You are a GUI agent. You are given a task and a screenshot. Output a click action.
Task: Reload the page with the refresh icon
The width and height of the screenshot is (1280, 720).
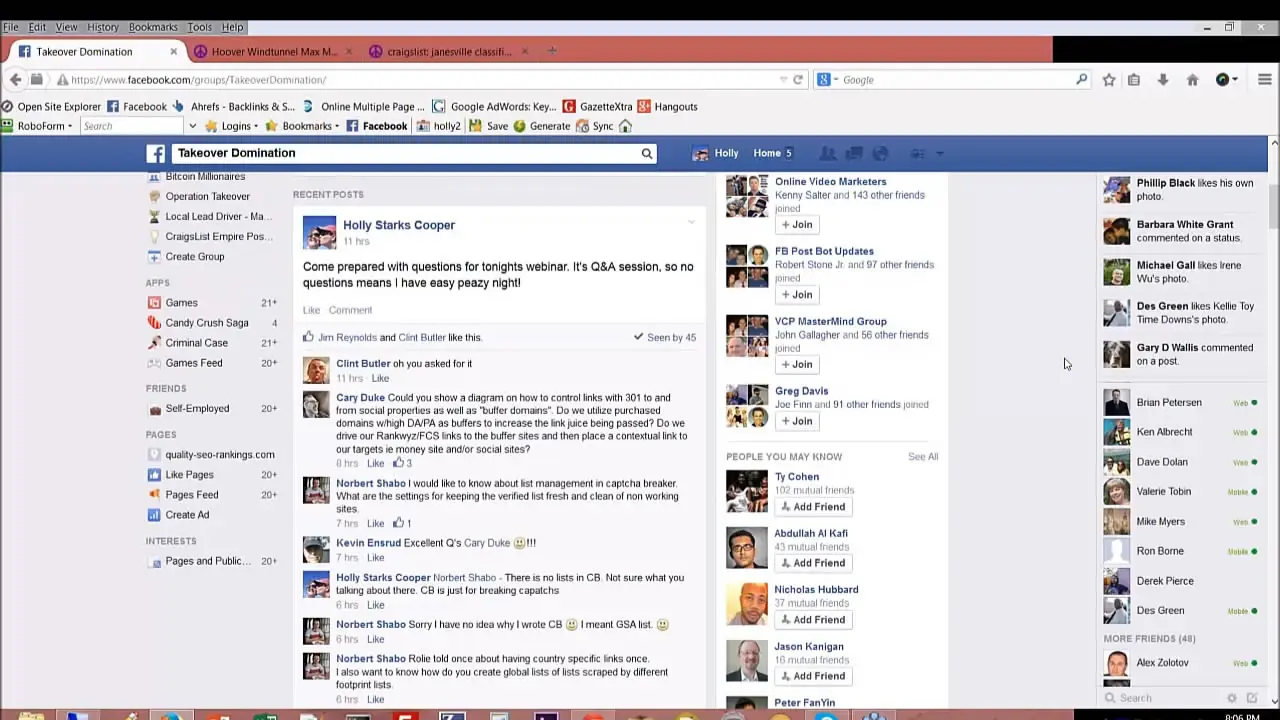[x=798, y=80]
